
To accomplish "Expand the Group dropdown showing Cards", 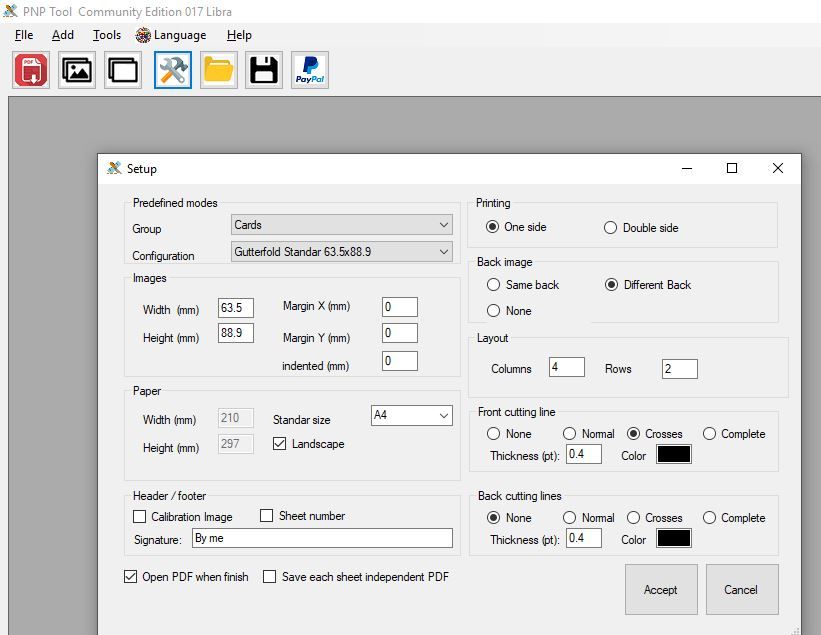I will [341, 225].
